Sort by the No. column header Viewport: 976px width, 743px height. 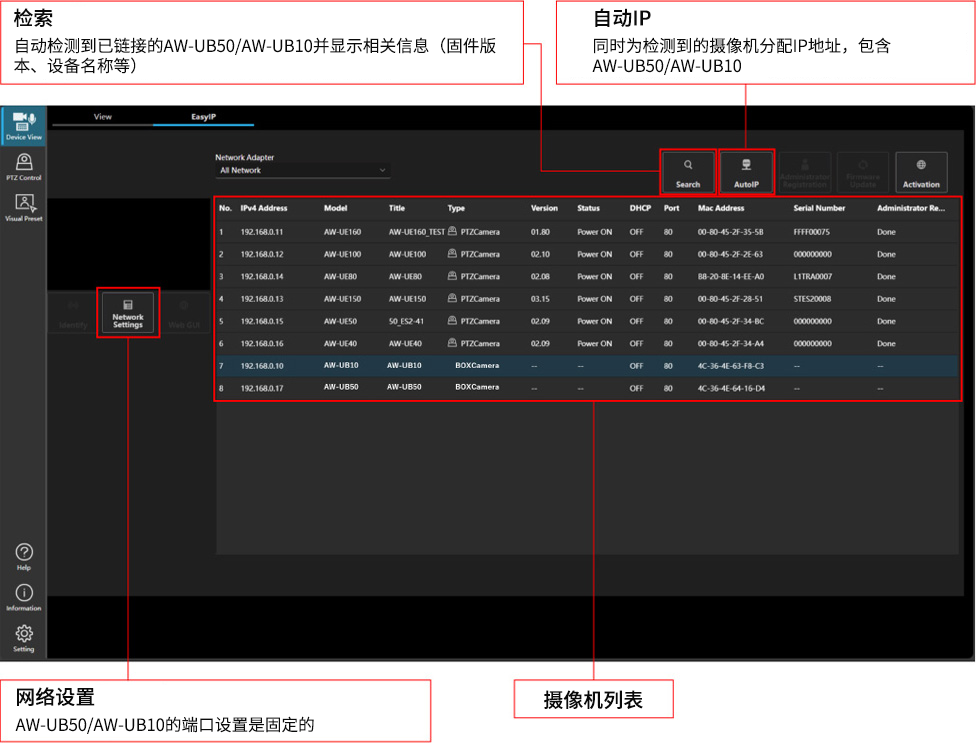point(225,208)
